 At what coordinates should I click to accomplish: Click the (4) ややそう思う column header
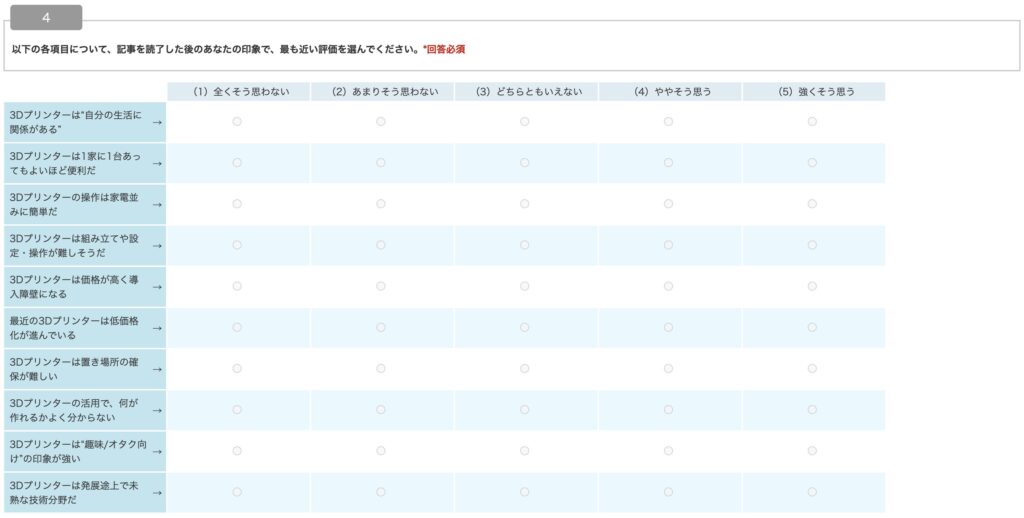(669, 91)
